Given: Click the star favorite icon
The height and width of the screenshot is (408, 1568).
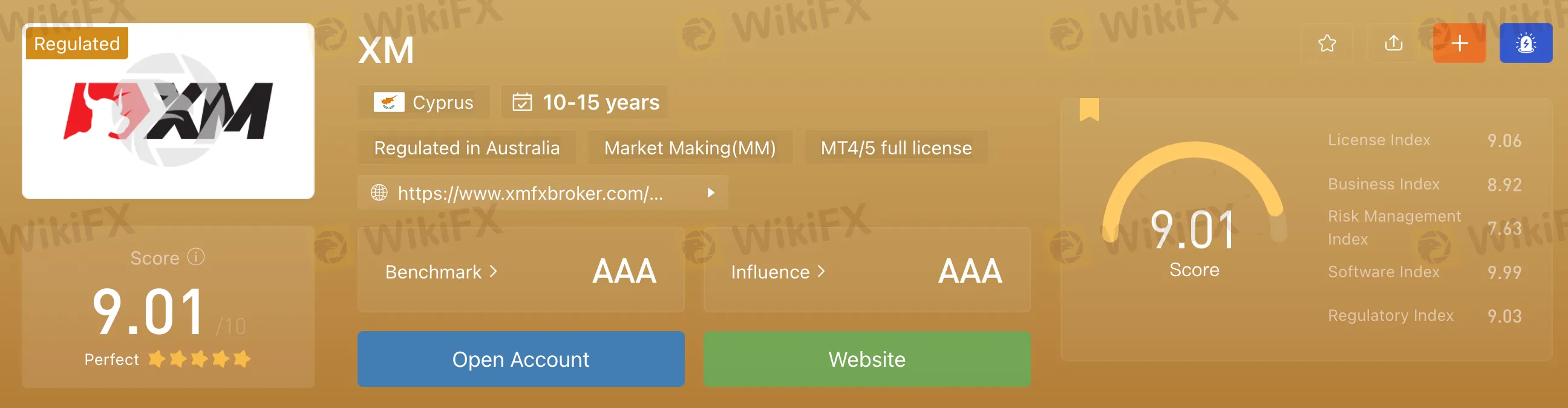Looking at the screenshot, I should (x=1327, y=43).
